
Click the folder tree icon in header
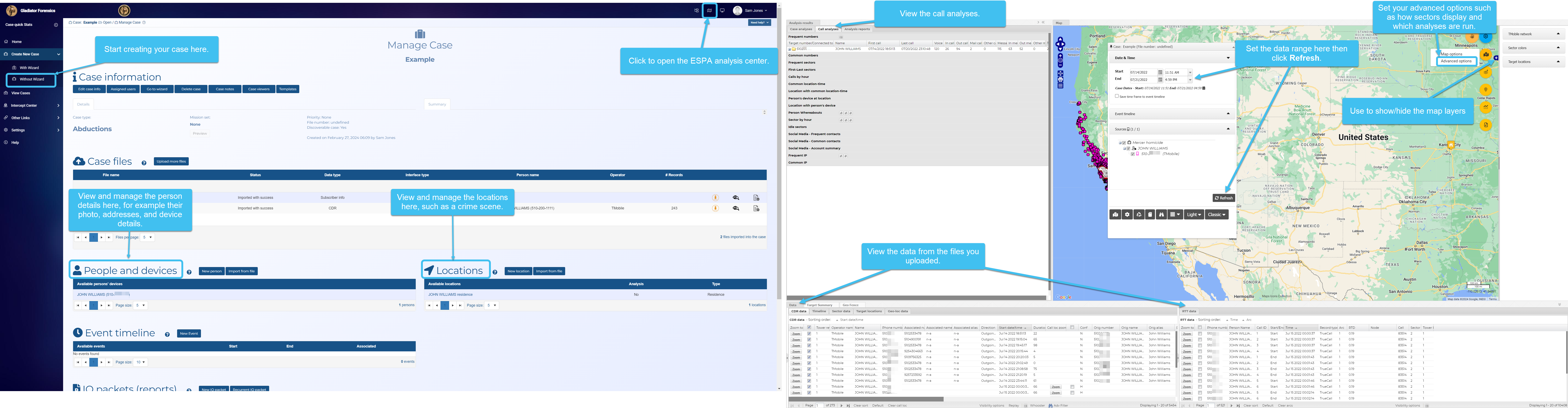point(696,10)
